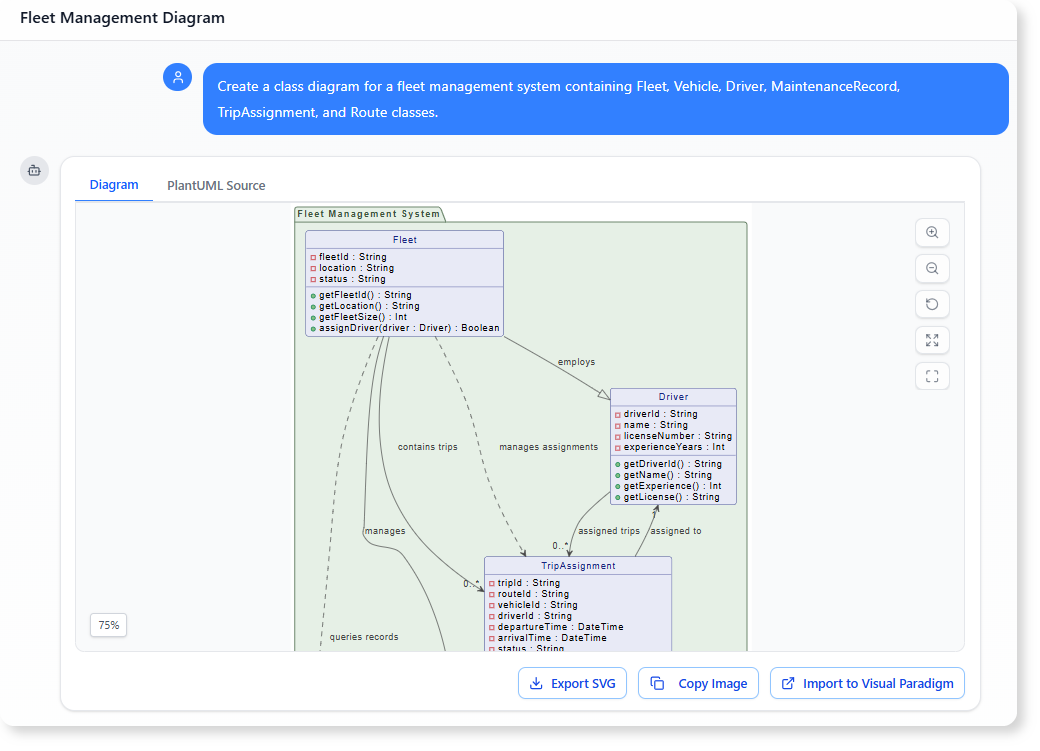Click the 75% zoom level indicator

[x=108, y=624]
